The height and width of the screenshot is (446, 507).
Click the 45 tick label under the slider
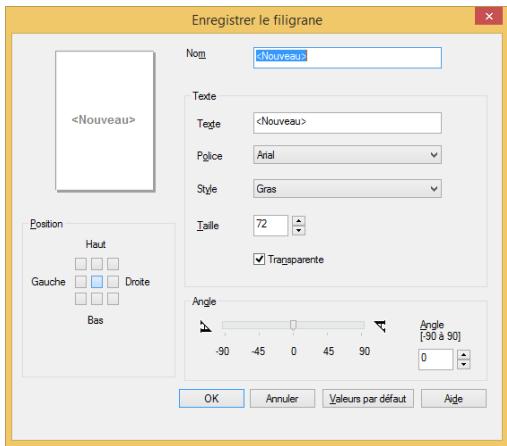tap(329, 351)
